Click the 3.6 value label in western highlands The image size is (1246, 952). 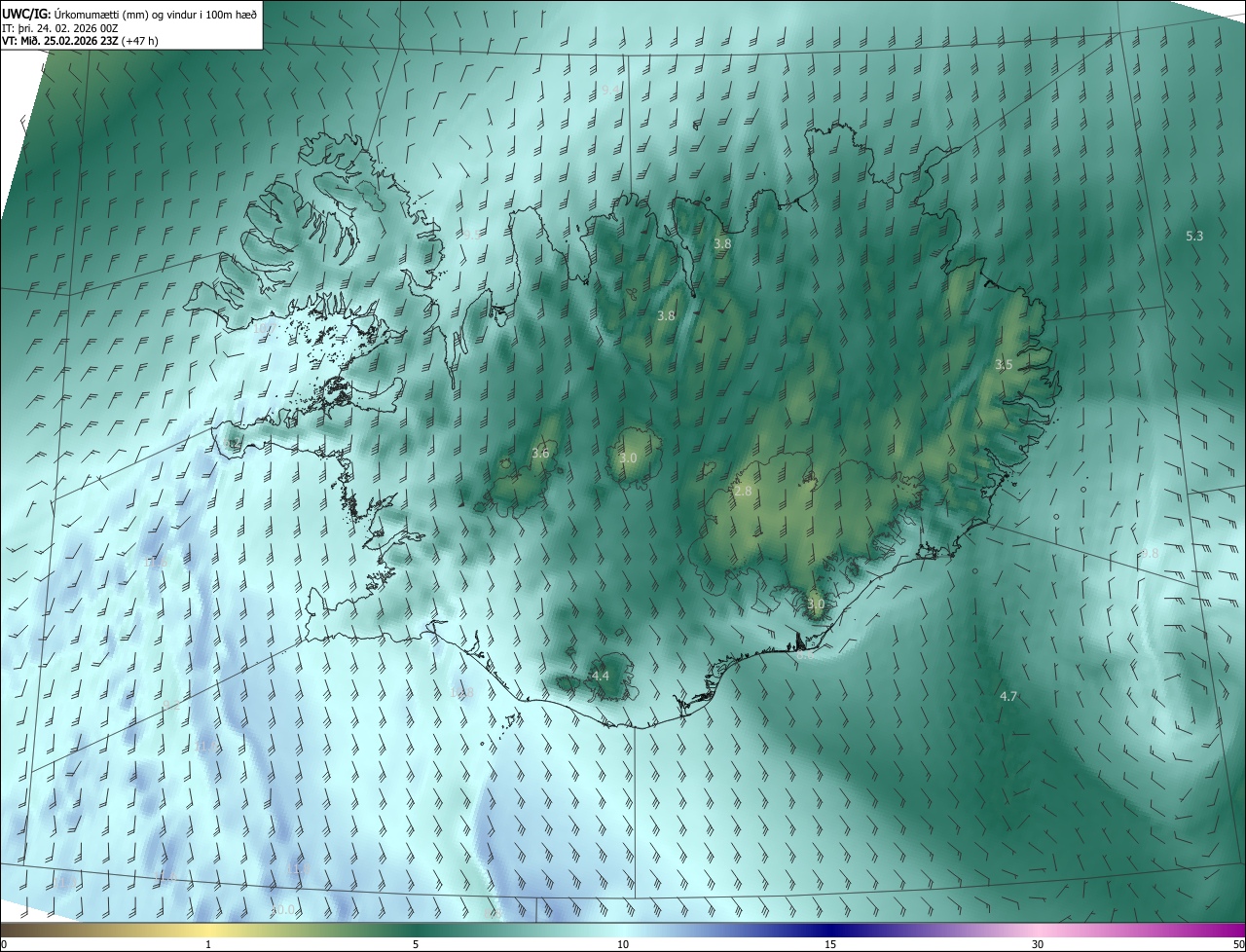541,454
